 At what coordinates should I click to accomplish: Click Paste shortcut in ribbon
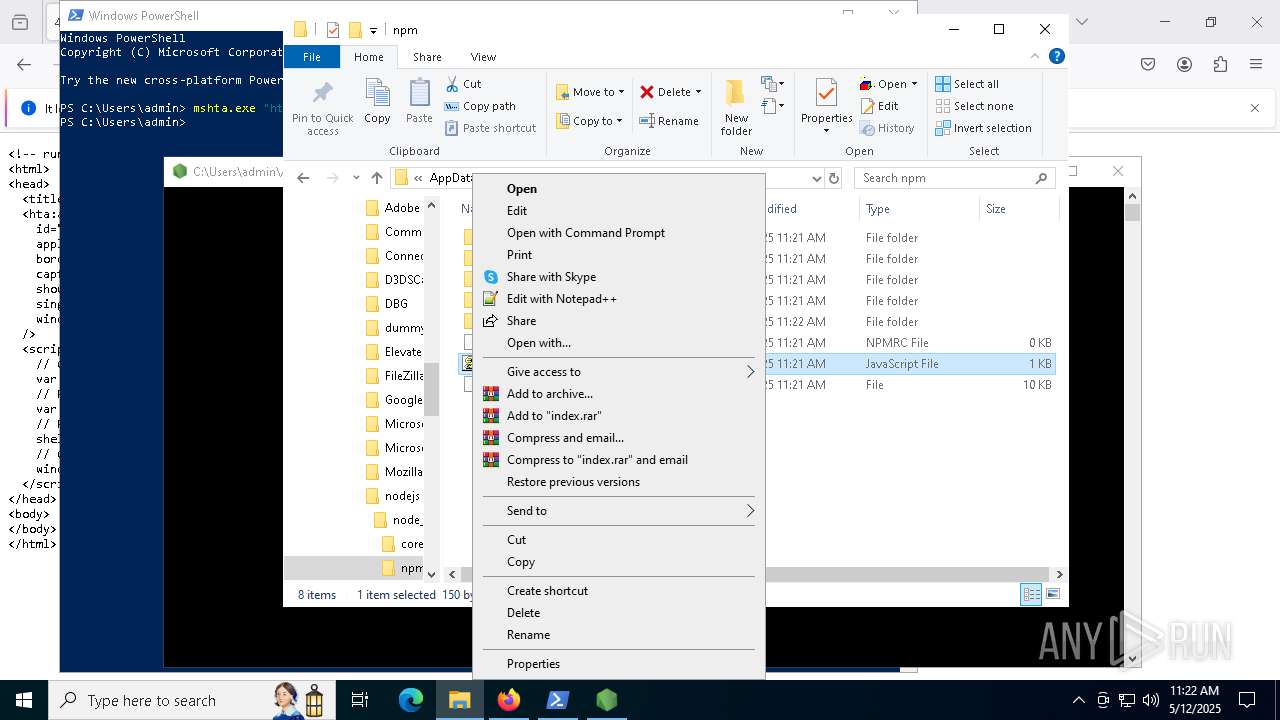click(x=490, y=128)
